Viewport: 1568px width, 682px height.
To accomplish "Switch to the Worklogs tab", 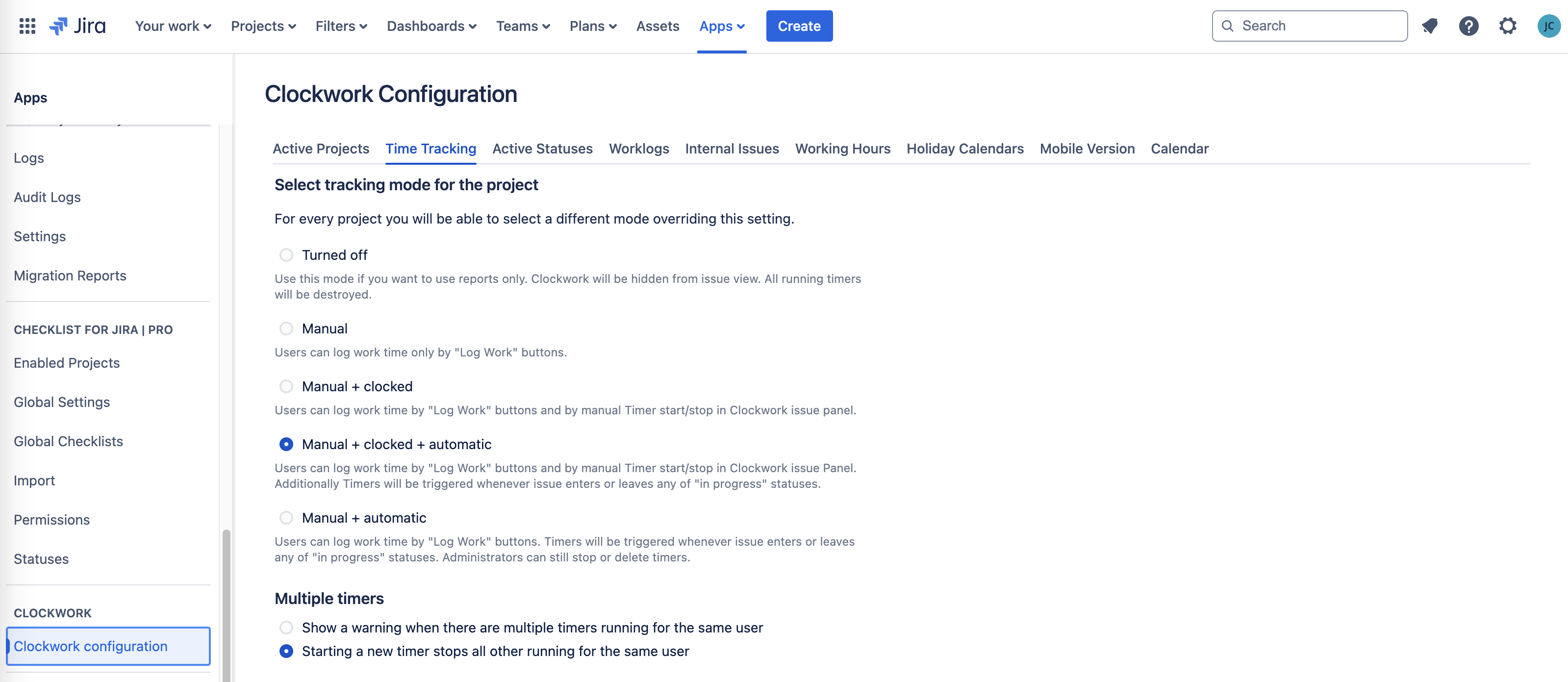I will [x=638, y=149].
